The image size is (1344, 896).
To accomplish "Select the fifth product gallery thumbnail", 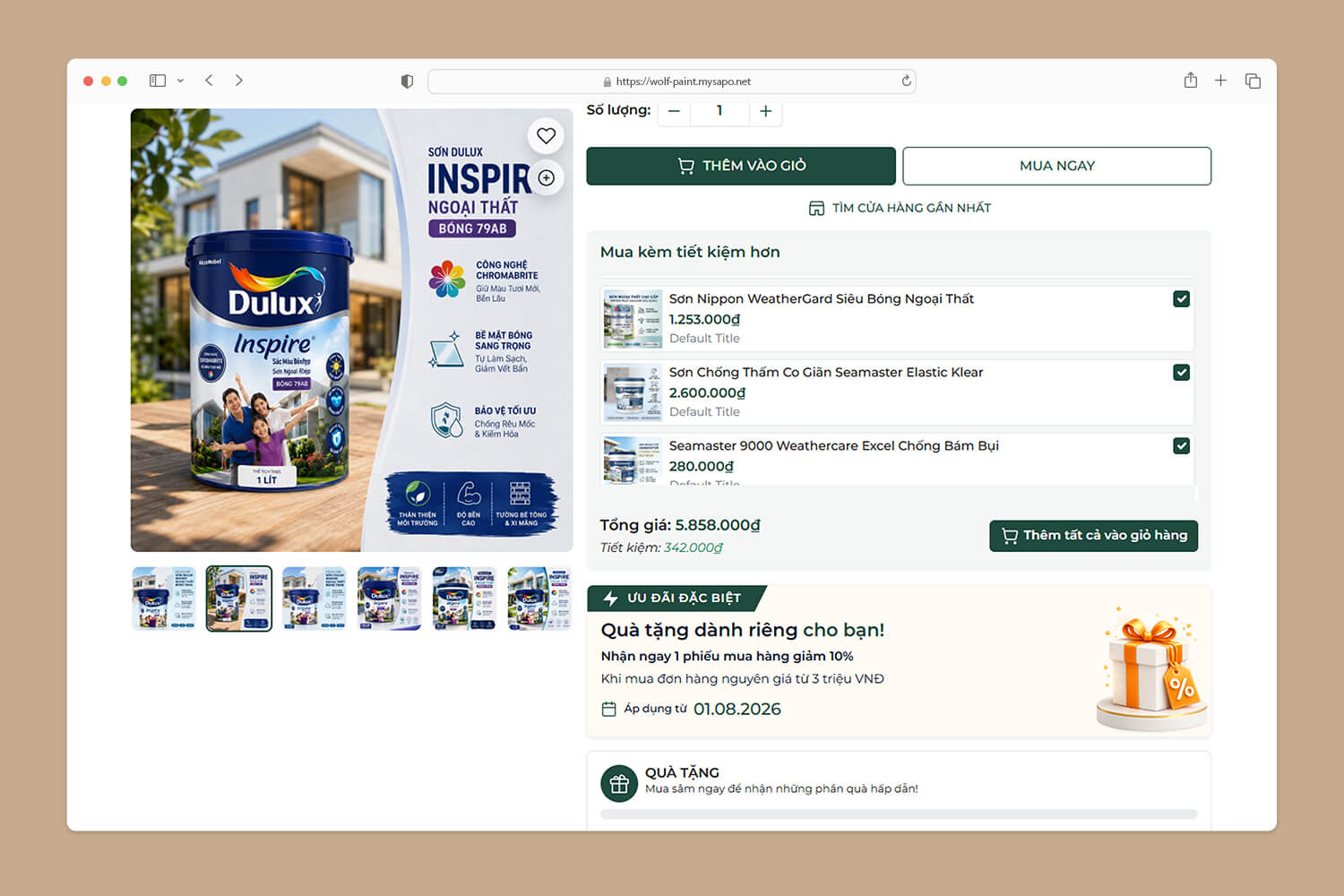I will click(464, 599).
